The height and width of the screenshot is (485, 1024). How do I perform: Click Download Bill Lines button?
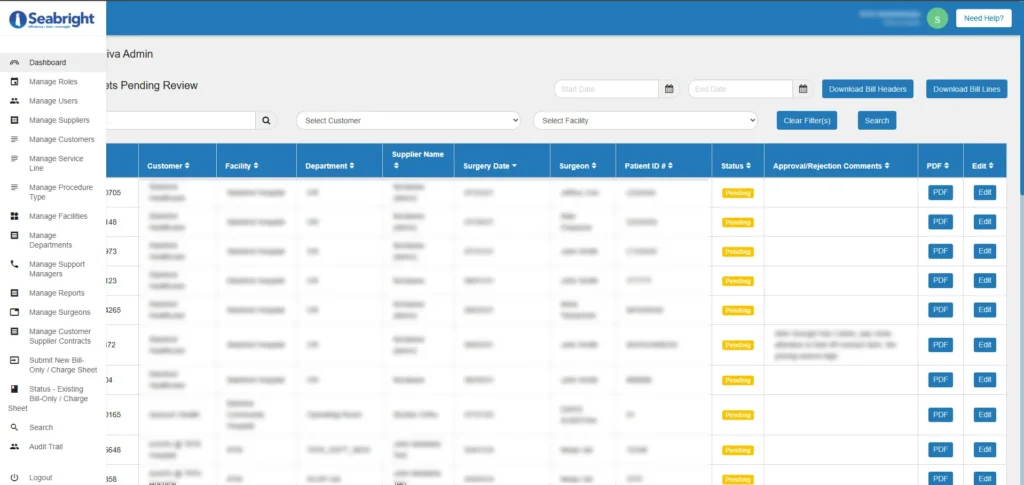click(x=967, y=89)
